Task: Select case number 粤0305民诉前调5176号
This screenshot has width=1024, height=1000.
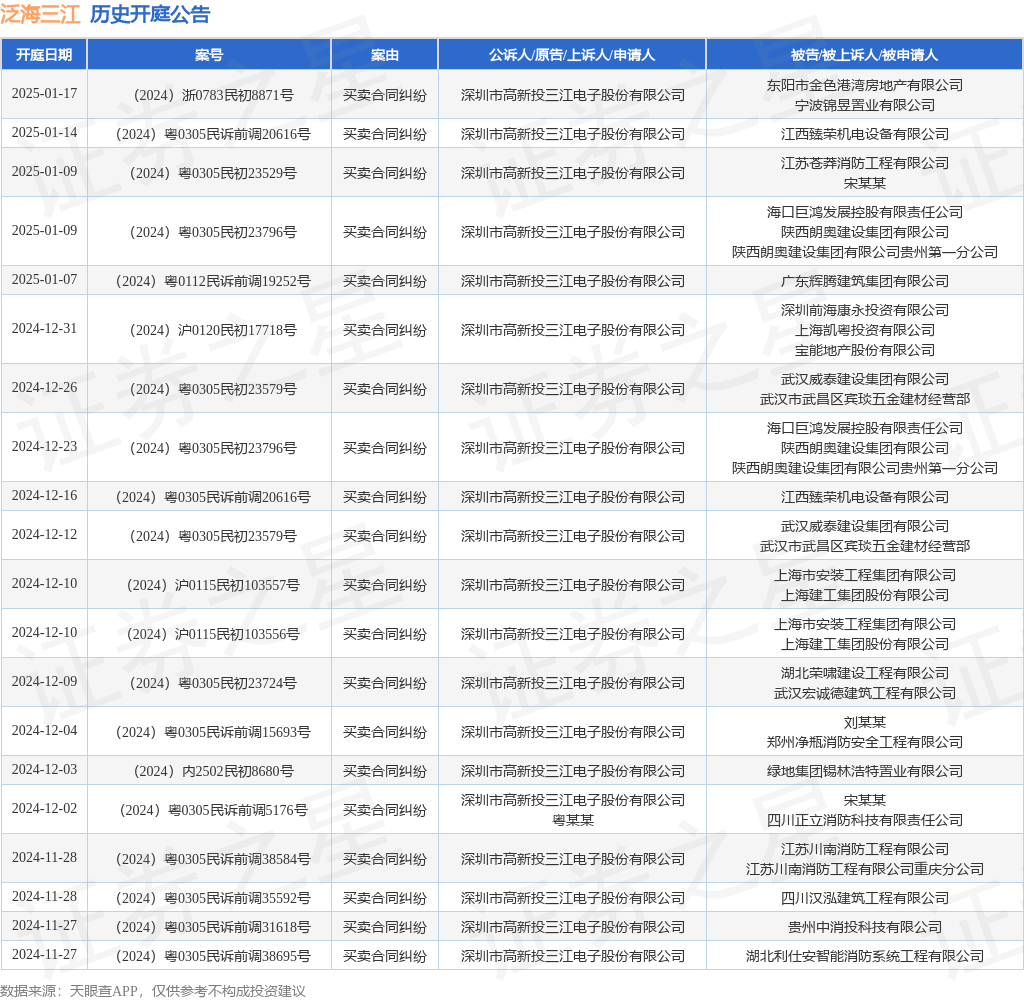Action: 238,811
